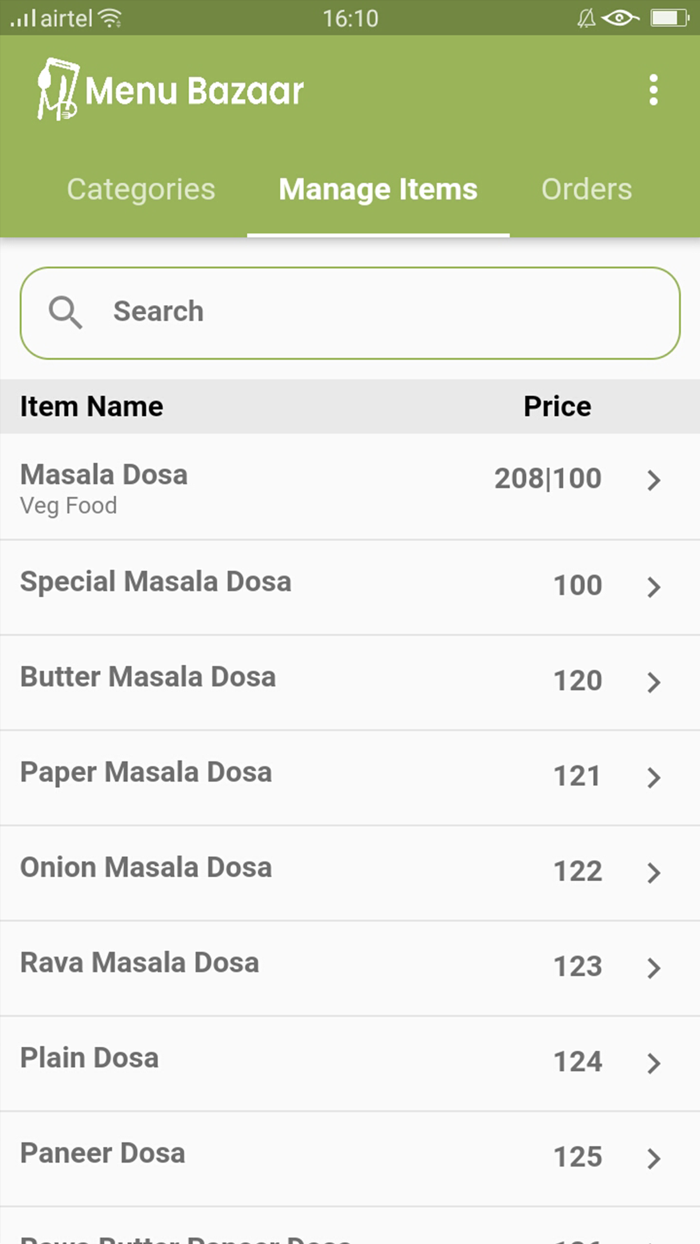Tap the eye icon in the status bar

[x=618, y=17]
